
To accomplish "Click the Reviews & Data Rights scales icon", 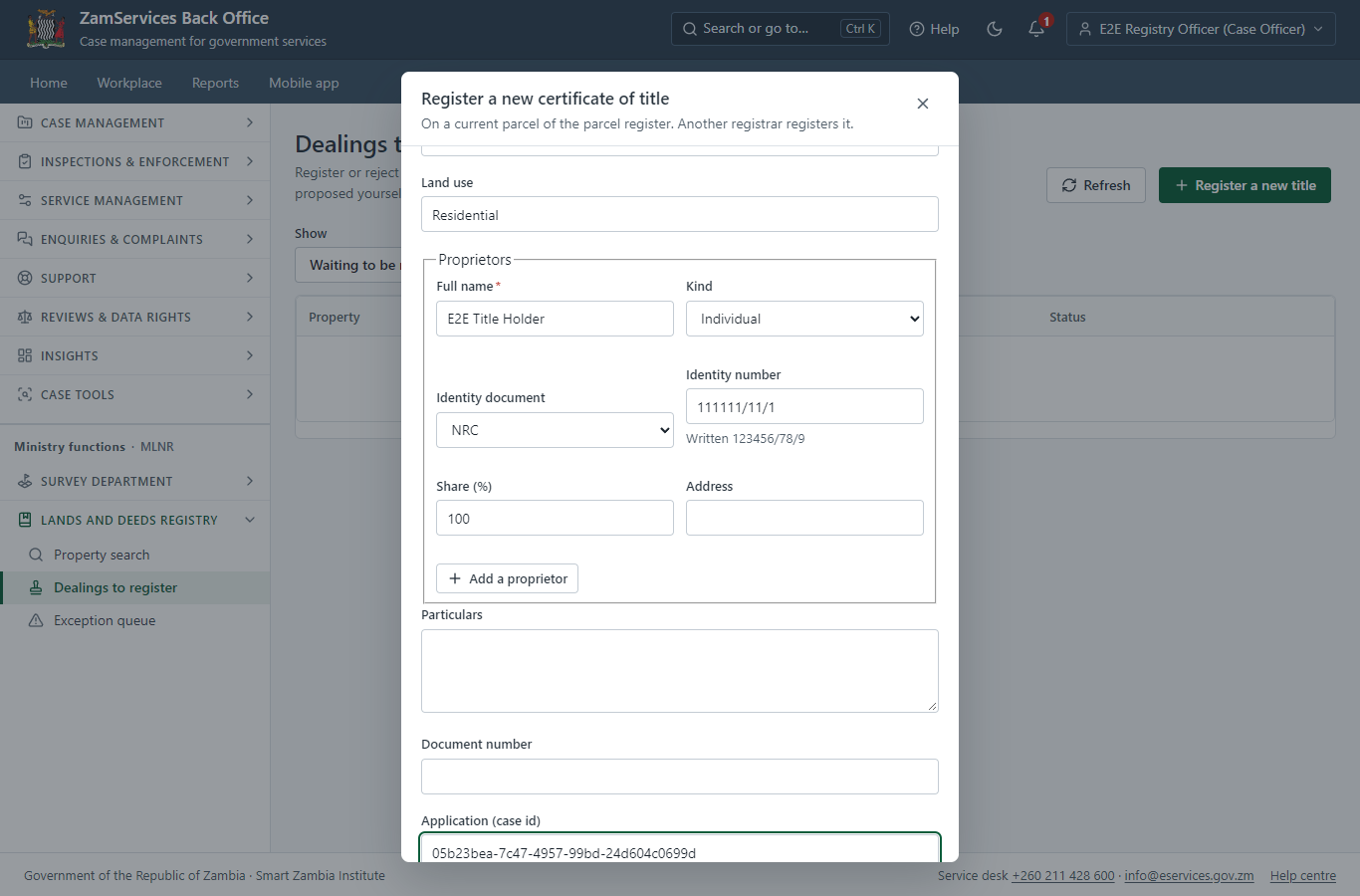I will click(25, 317).
